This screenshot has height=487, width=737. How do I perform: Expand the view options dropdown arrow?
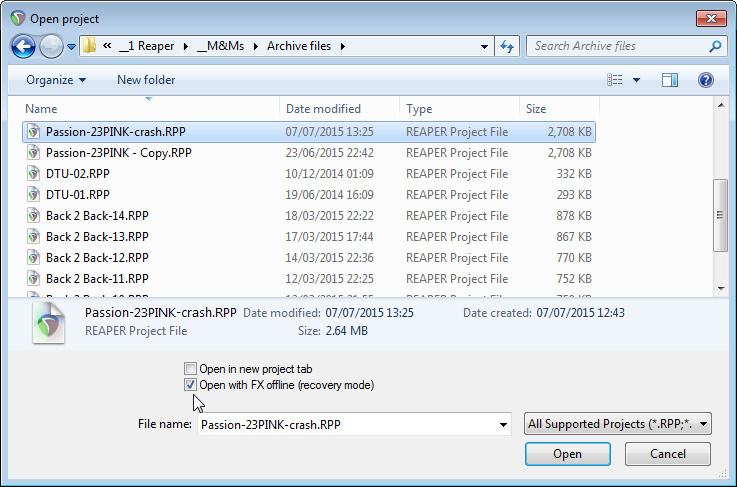pos(636,80)
